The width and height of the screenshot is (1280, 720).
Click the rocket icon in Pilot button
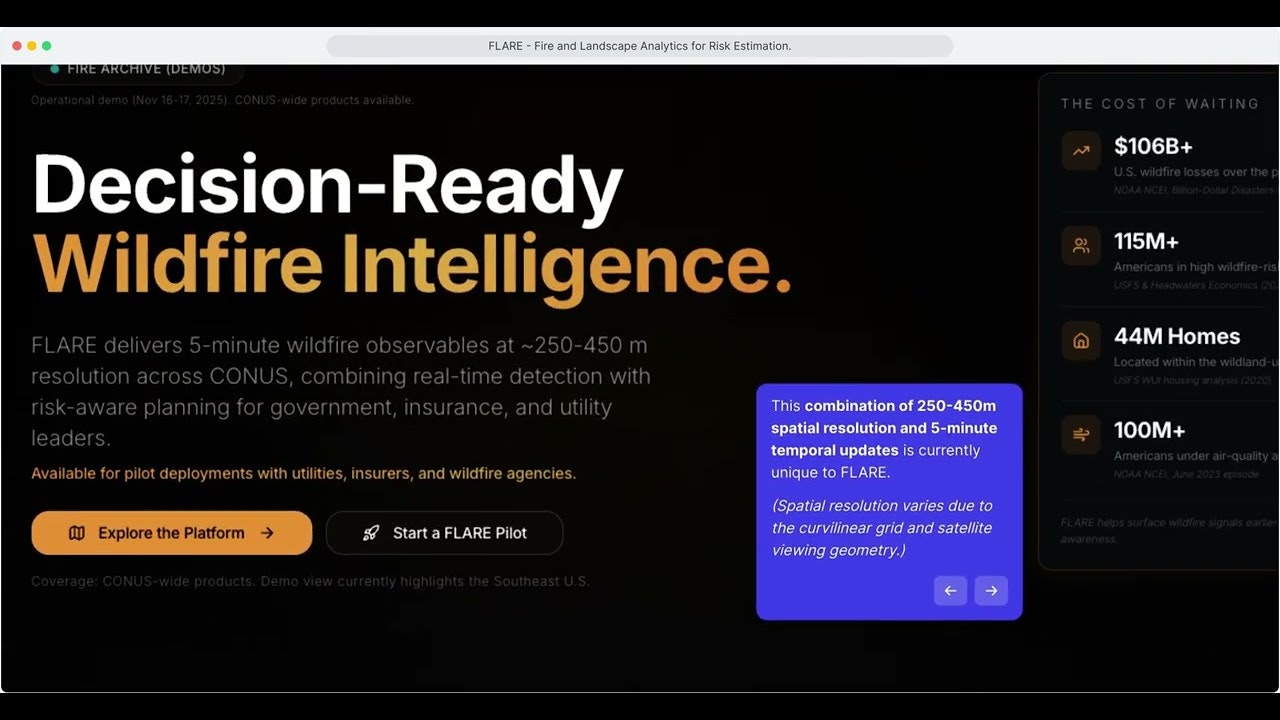click(371, 533)
